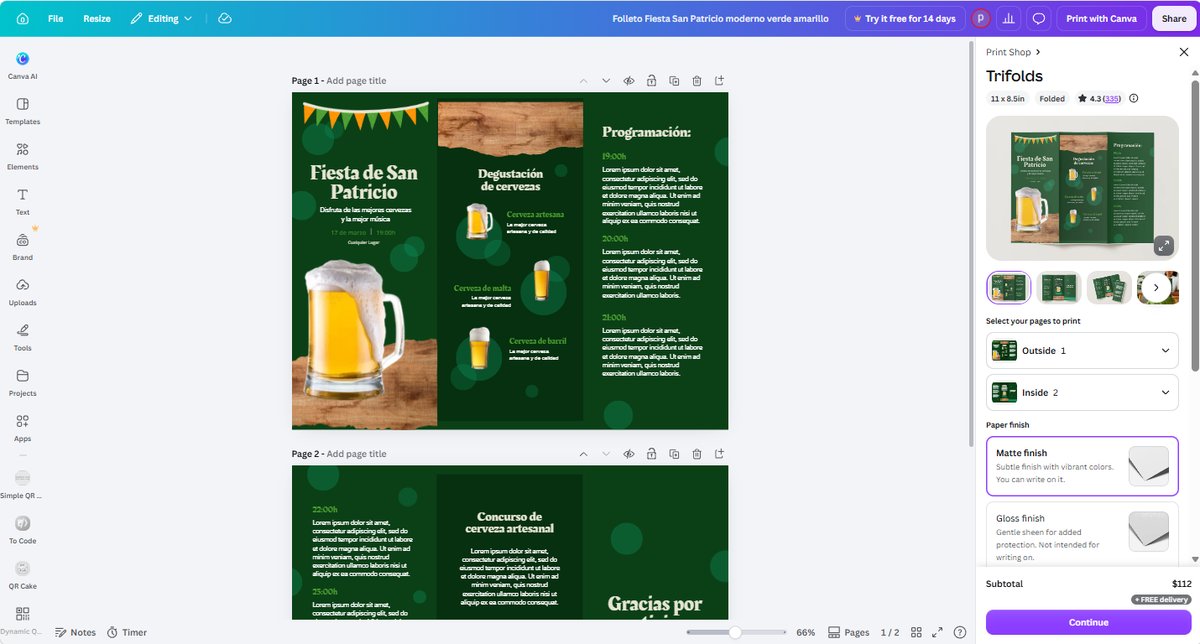Viewport: 1200px width, 644px height.
Task: Open Notes at bottom bar
Action: (75, 633)
